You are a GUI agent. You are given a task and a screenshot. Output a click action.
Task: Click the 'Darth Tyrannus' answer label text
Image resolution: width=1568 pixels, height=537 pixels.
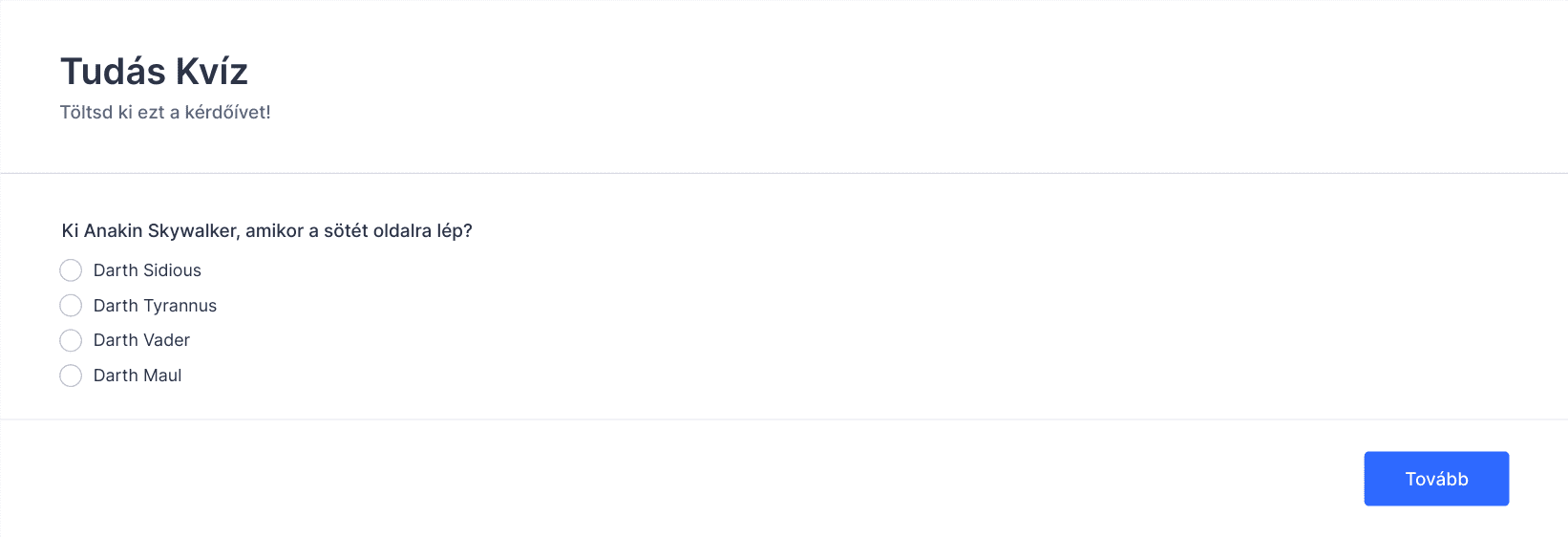coord(155,306)
